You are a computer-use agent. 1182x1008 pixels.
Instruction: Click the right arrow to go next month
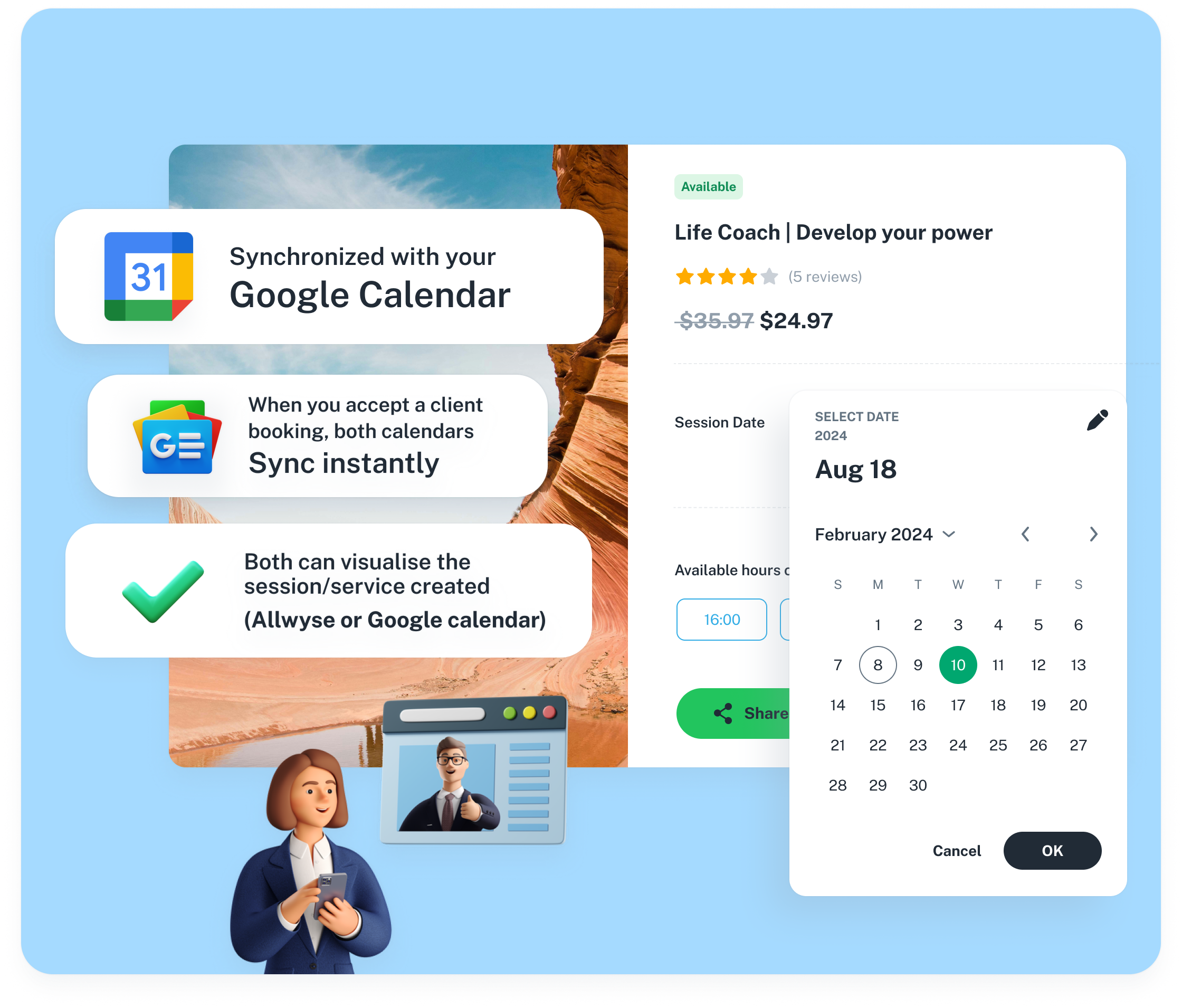(x=1093, y=533)
